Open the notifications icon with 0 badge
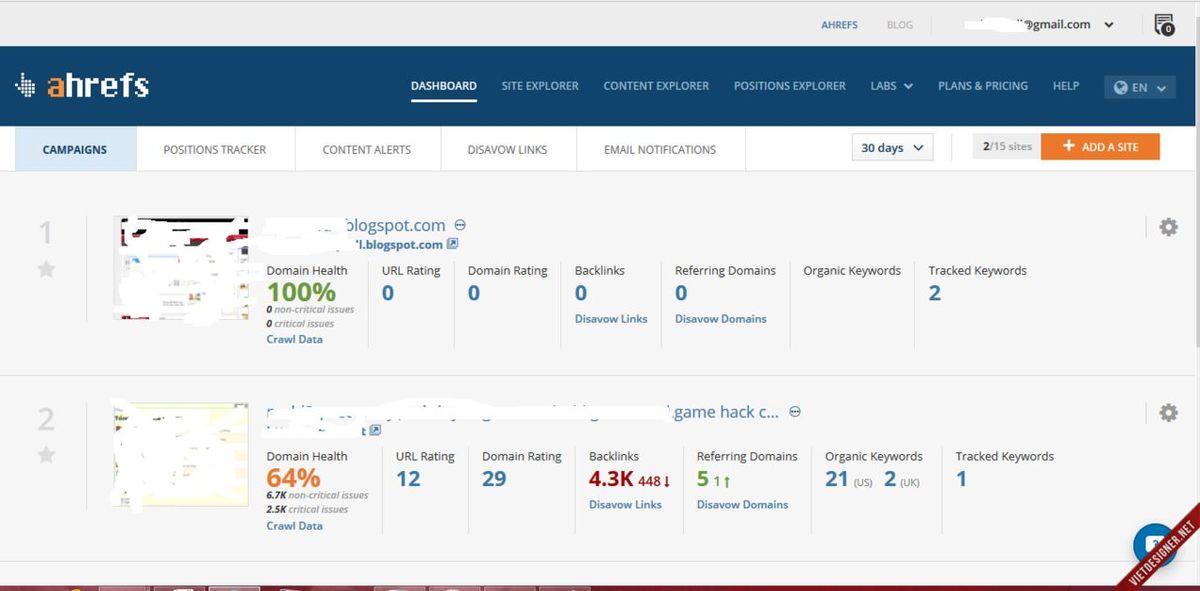 (1164, 25)
